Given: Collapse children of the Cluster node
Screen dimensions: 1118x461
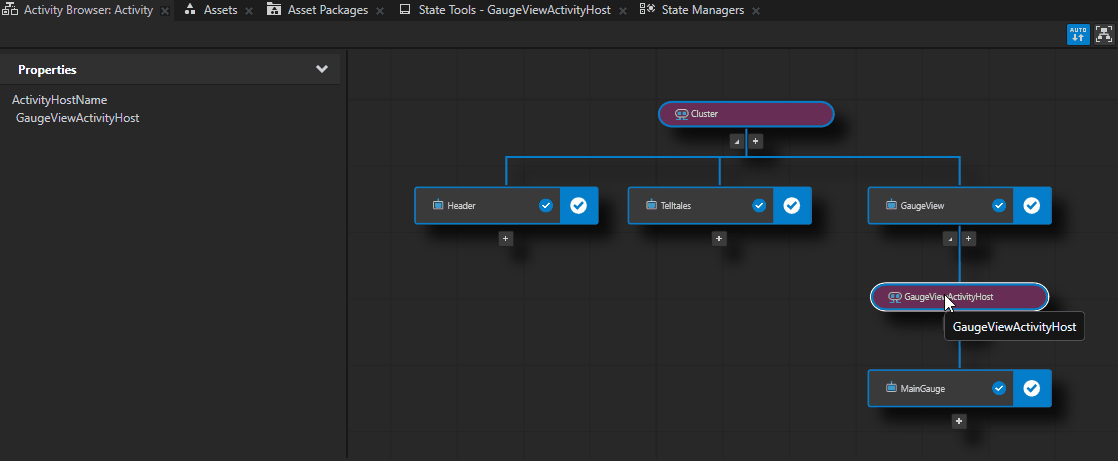Looking at the screenshot, I should click(737, 141).
